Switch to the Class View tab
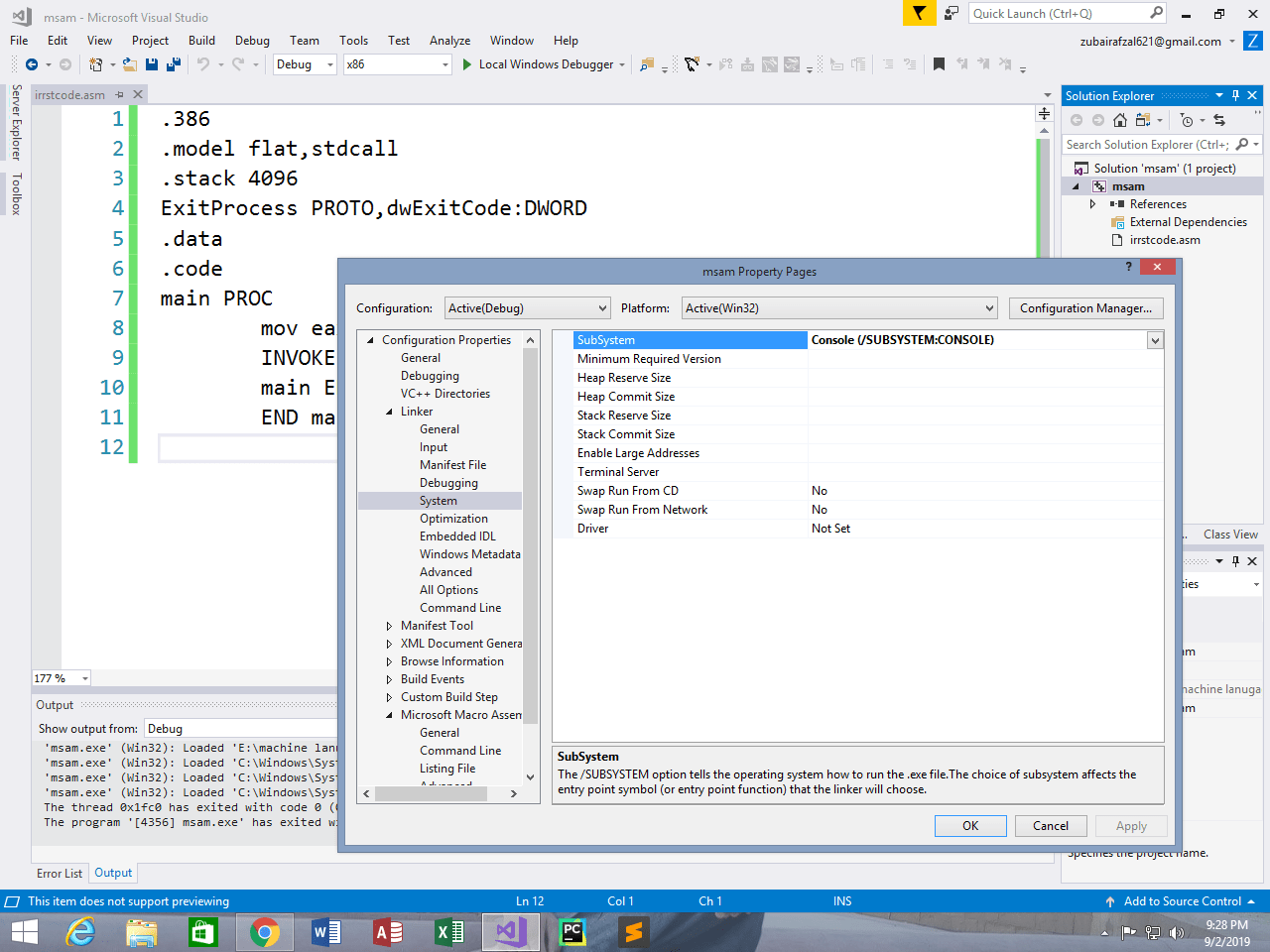Screen dimensions: 1270x952 pos(1230,535)
